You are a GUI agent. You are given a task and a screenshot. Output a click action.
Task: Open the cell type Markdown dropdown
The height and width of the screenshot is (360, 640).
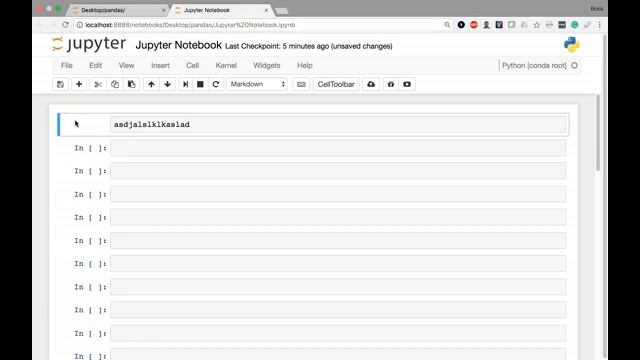[x=257, y=84]
